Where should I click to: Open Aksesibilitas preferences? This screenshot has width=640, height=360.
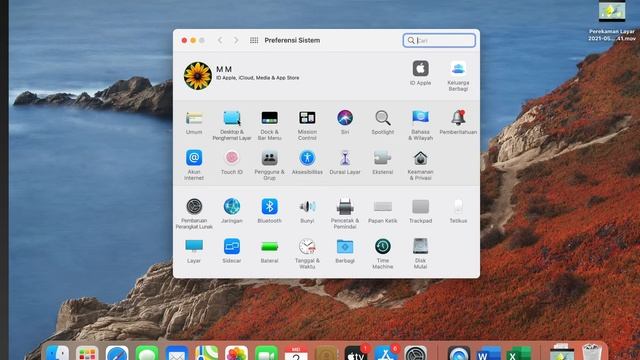tap(307, 162)
